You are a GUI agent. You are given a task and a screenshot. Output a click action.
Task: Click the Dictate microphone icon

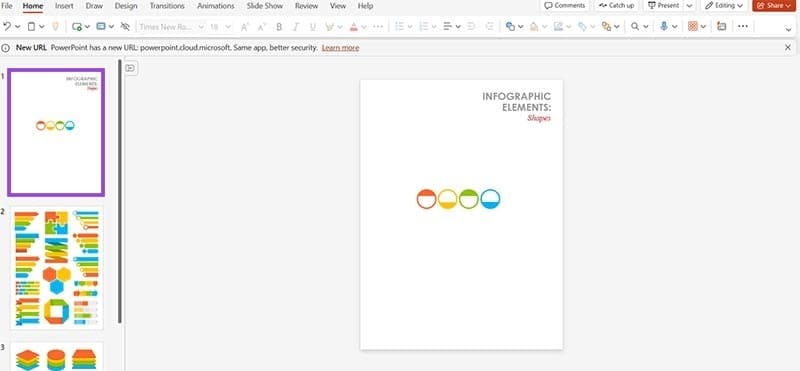click(664, 27)
